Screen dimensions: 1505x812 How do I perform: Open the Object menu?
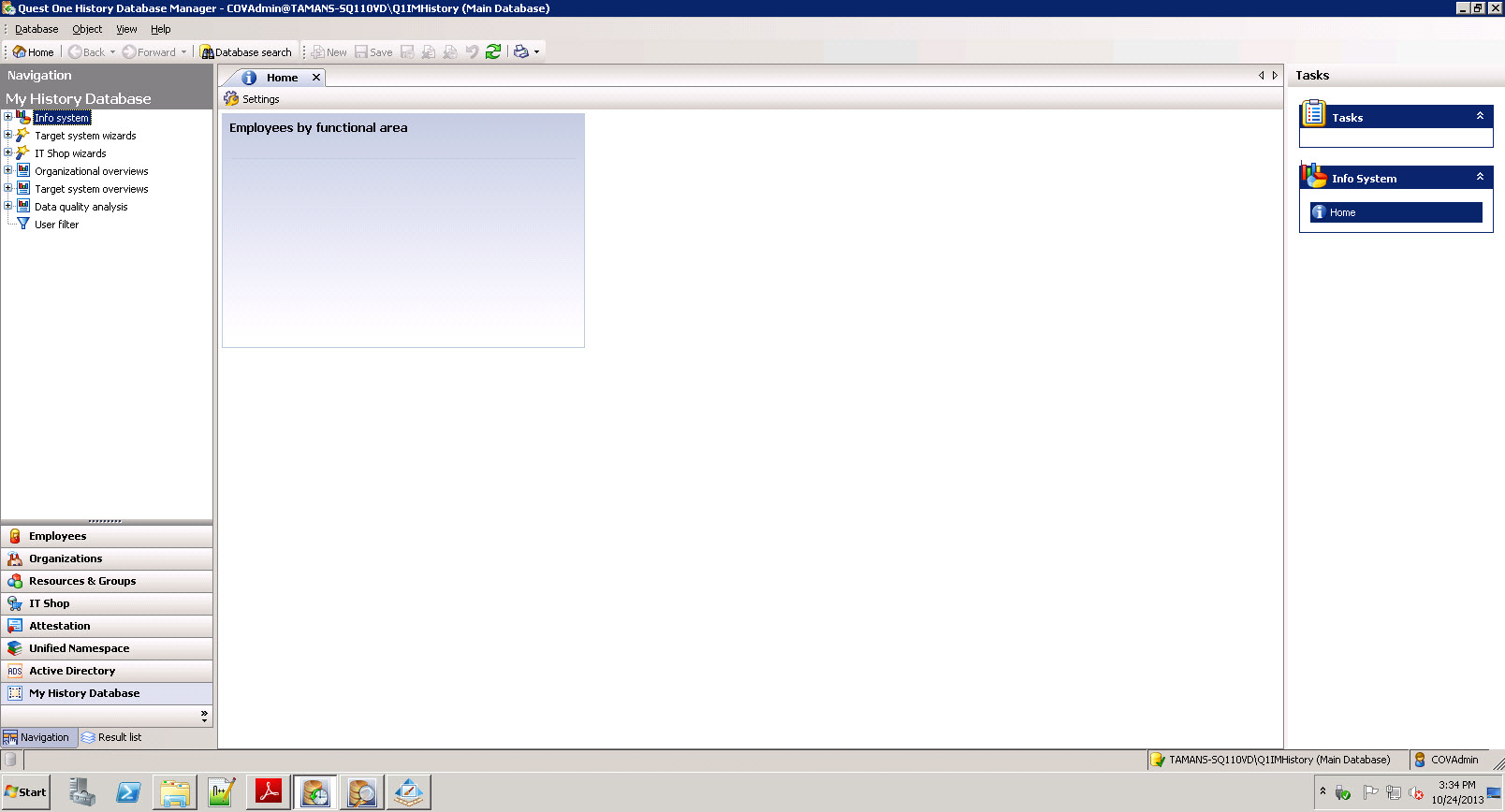[87, 29]
